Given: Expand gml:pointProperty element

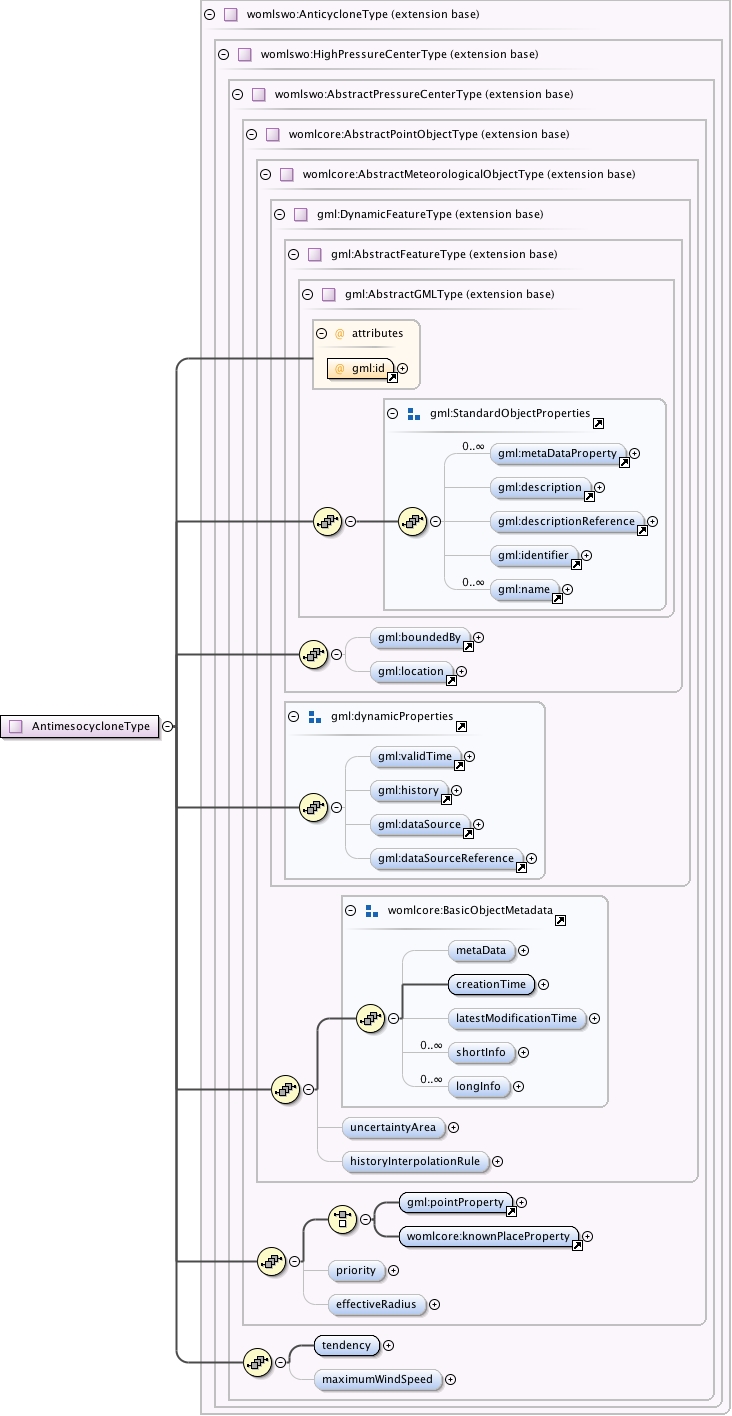Looking at the screenshot, I should [x=522, y=1202].
